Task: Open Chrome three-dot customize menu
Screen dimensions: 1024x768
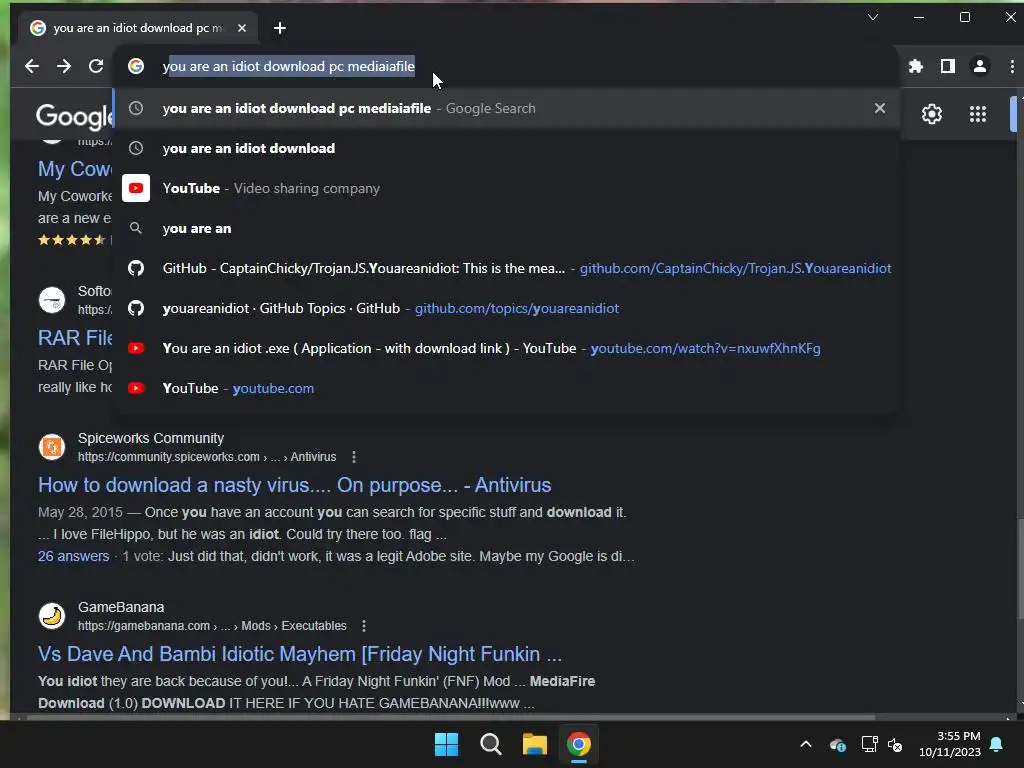Action: [1012, 66]
